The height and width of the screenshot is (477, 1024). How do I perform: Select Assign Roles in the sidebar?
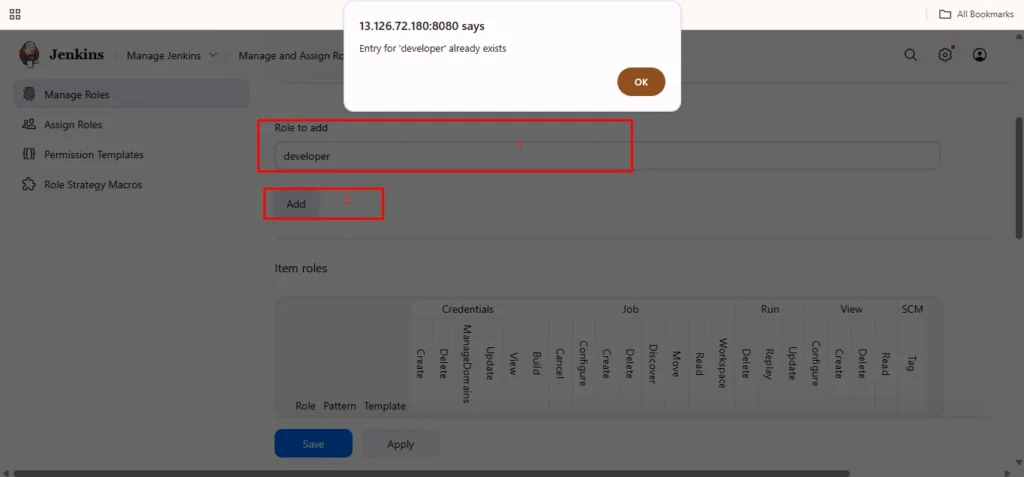(x=73, y=125)
